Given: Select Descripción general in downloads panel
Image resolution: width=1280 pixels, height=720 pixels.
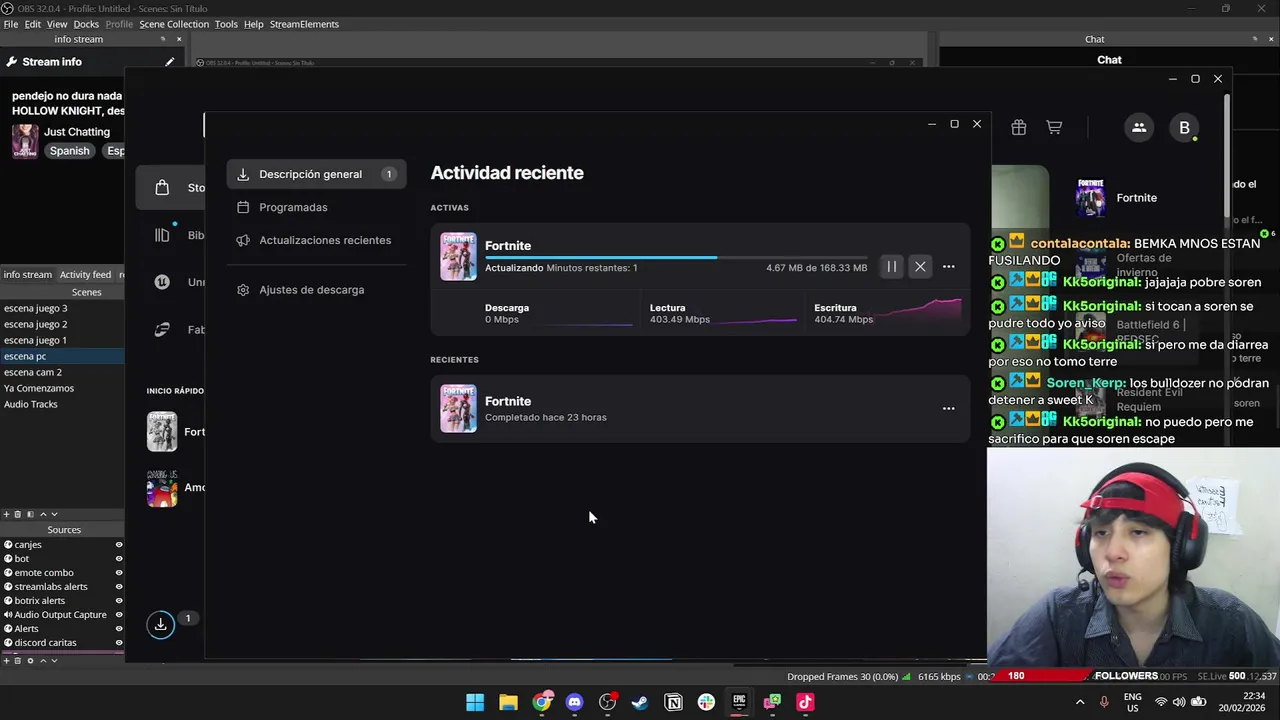Looking at the screenshot, I should tap(316, 174).
